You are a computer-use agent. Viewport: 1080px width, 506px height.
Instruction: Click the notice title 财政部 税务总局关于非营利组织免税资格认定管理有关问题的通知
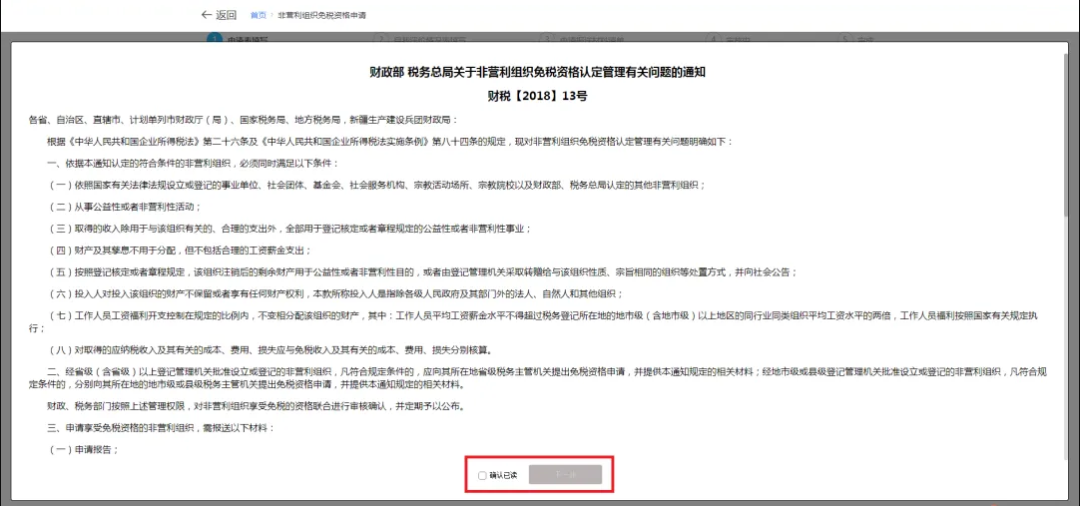pyautogui.click(x=537, y=72)
